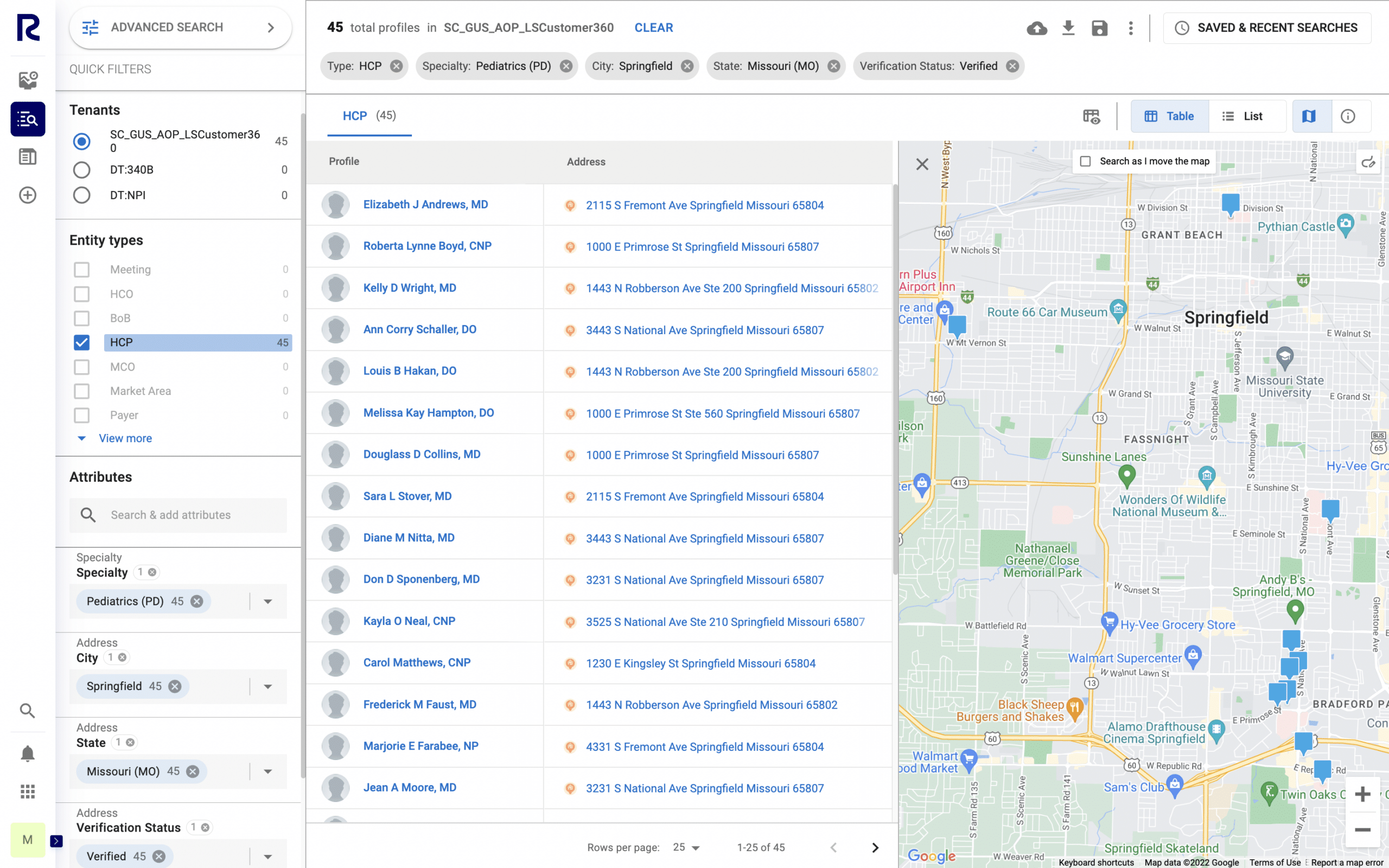Click the download results icon
The image size is (1389, 868).
pyautogui.click(x=1068, y=28)
